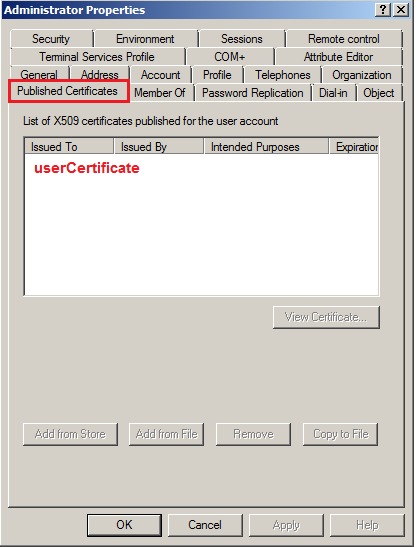Click Copy to File button
Screen dimensions: 416x547
[x=341, y=434]
